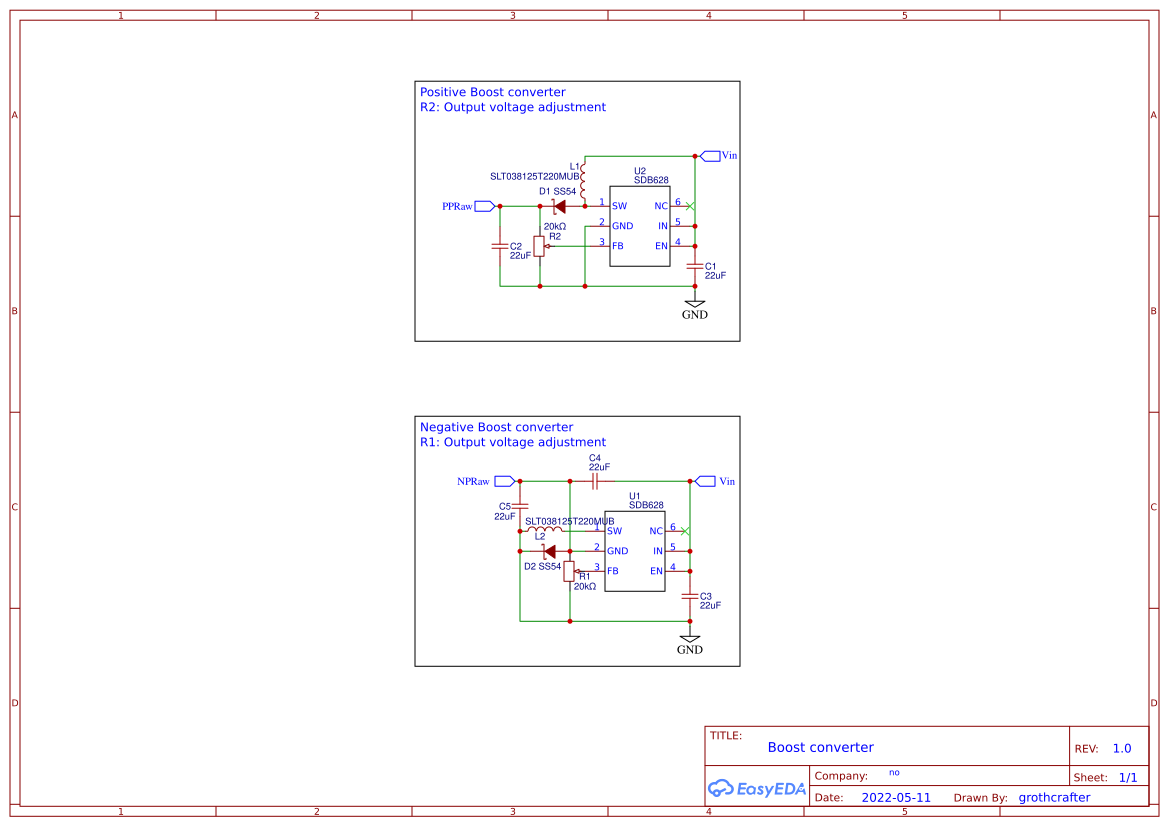The width and height of the screenshot is (1169, 827).
Task: Click the 'Boost converter' title field
Action: tap(821, 747)
